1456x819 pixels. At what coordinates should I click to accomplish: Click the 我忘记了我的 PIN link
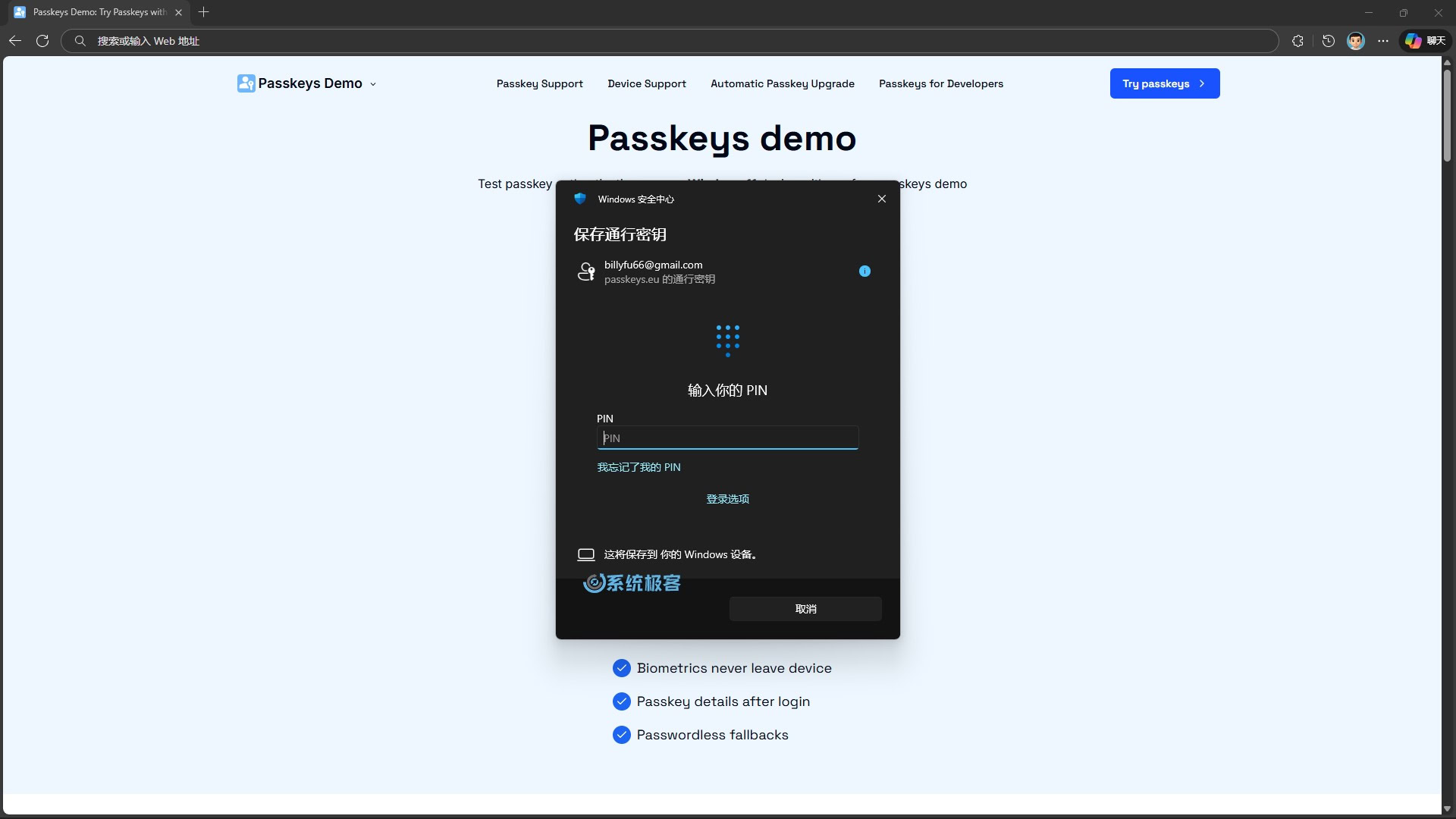point(639,467)
